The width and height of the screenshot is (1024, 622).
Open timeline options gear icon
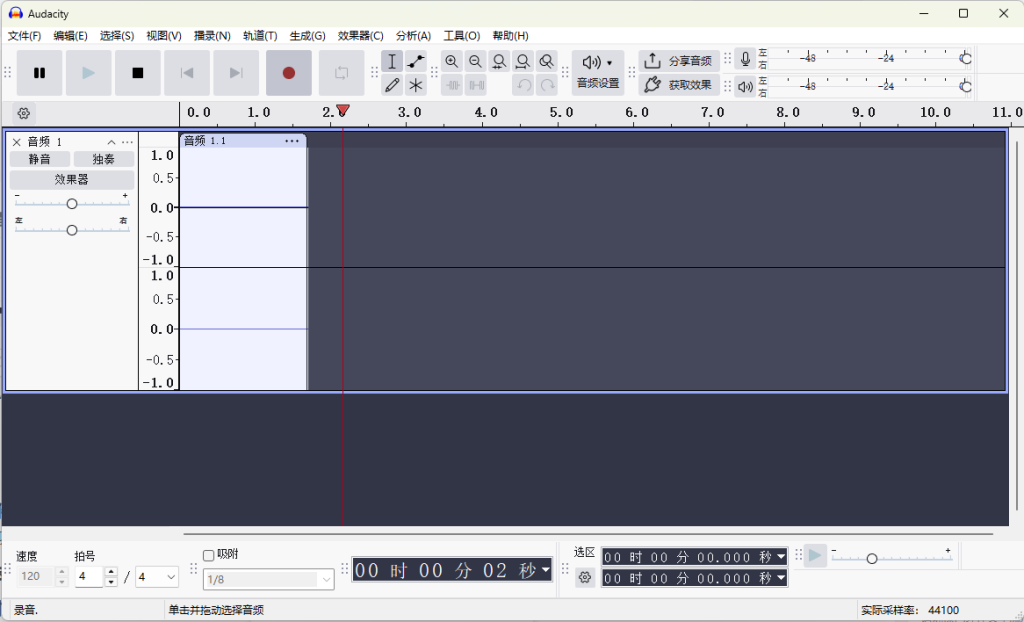click(x=24, y=113)
